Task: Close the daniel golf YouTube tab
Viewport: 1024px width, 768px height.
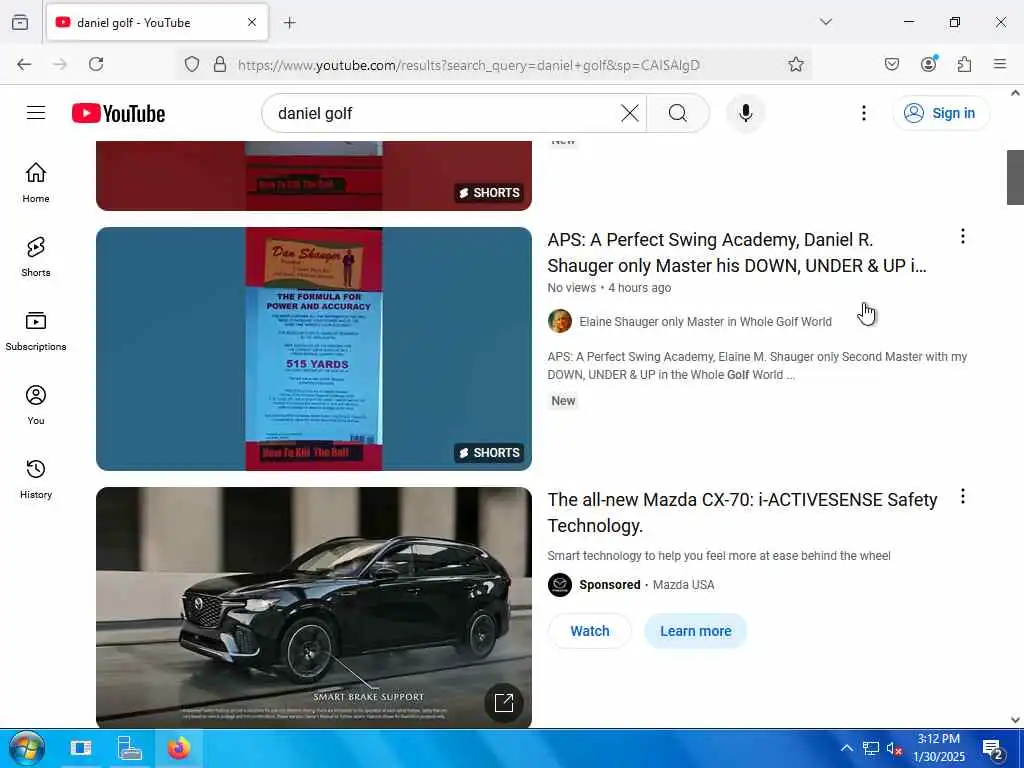Action: coord(252,22)
